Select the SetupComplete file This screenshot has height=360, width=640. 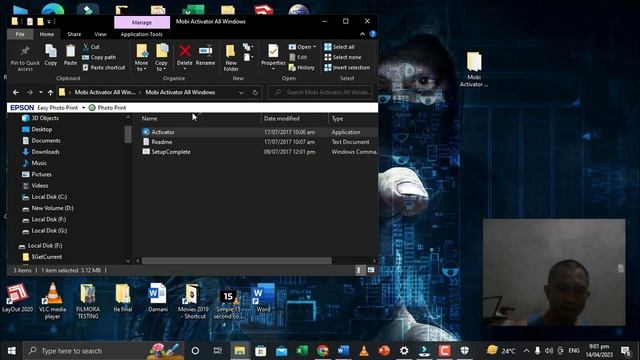[x=171, y=152]
